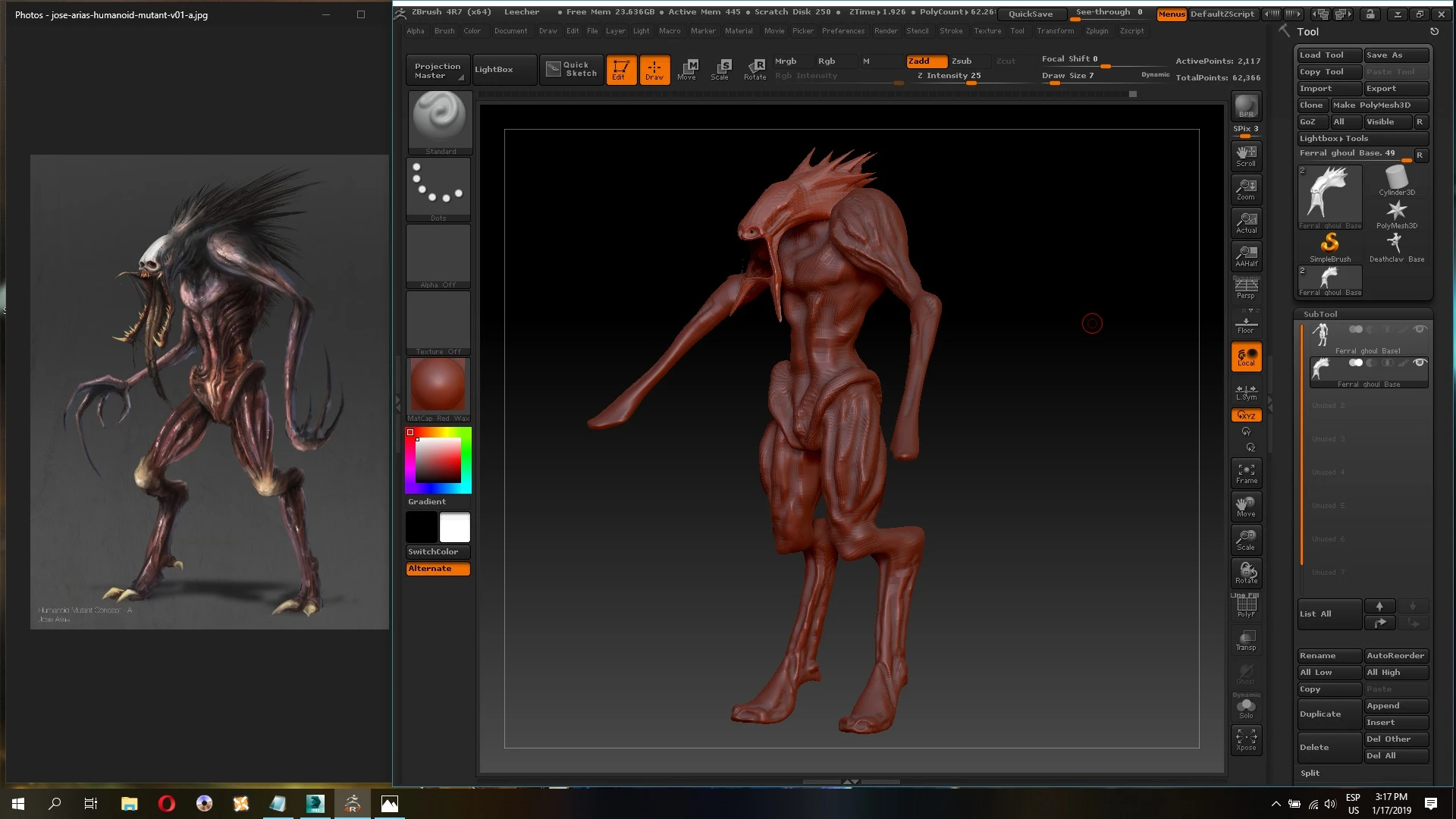Select the Rotate tool in toolbar

click(x=757, y=69)
